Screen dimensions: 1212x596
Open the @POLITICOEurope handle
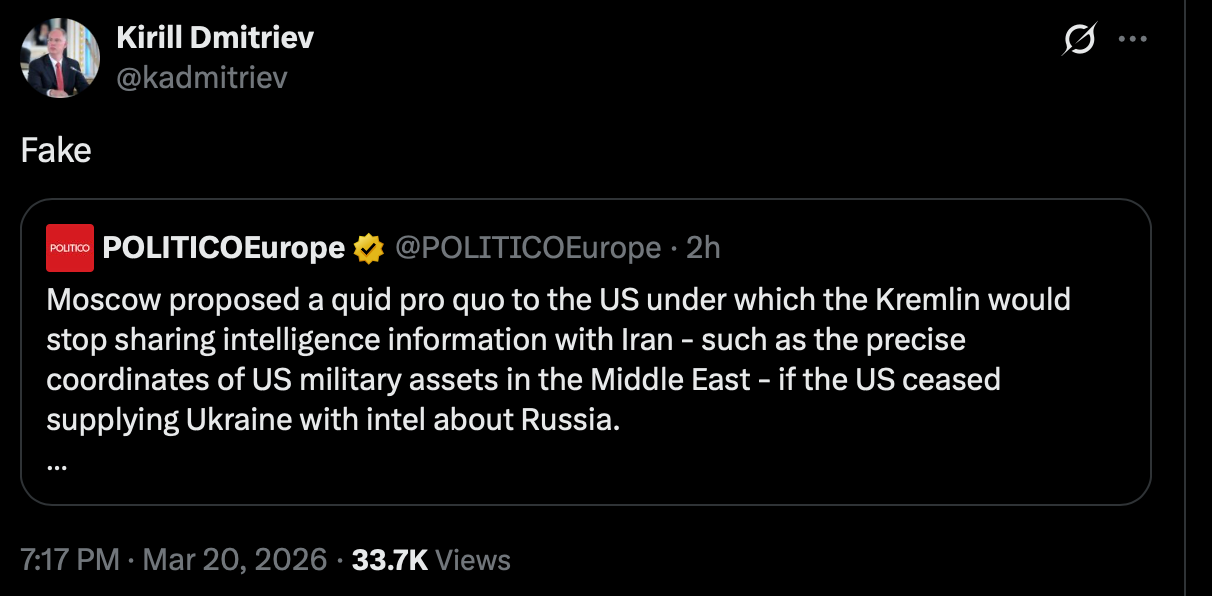pos(528,248)
